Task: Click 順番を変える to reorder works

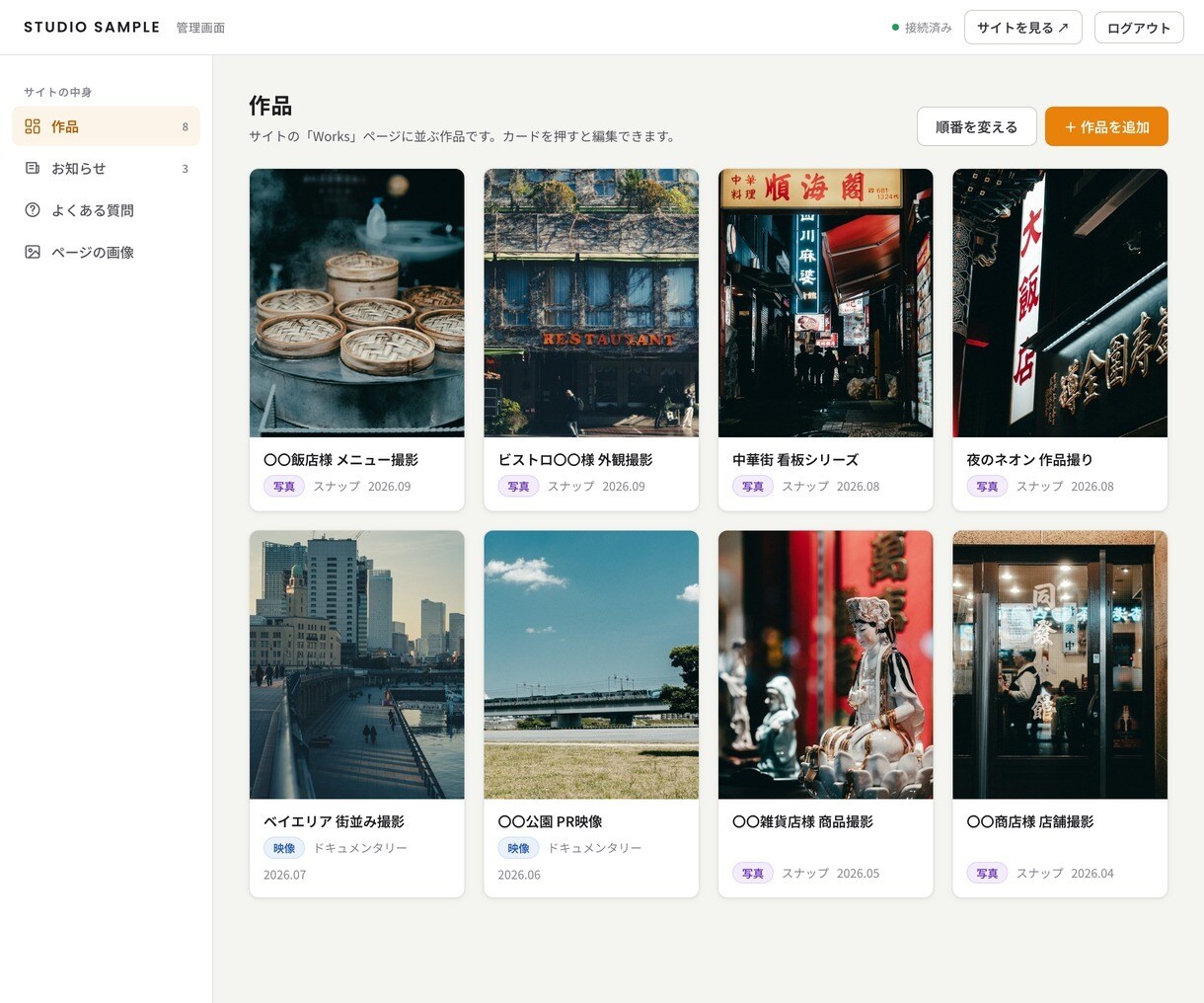Action: [x=976, y=126]
